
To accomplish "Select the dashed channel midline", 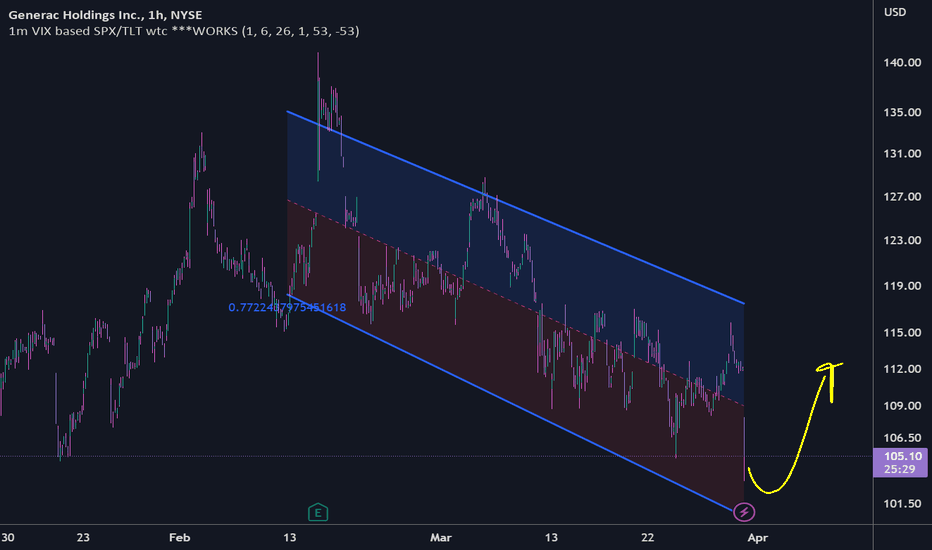I will (x=515, y=303).
